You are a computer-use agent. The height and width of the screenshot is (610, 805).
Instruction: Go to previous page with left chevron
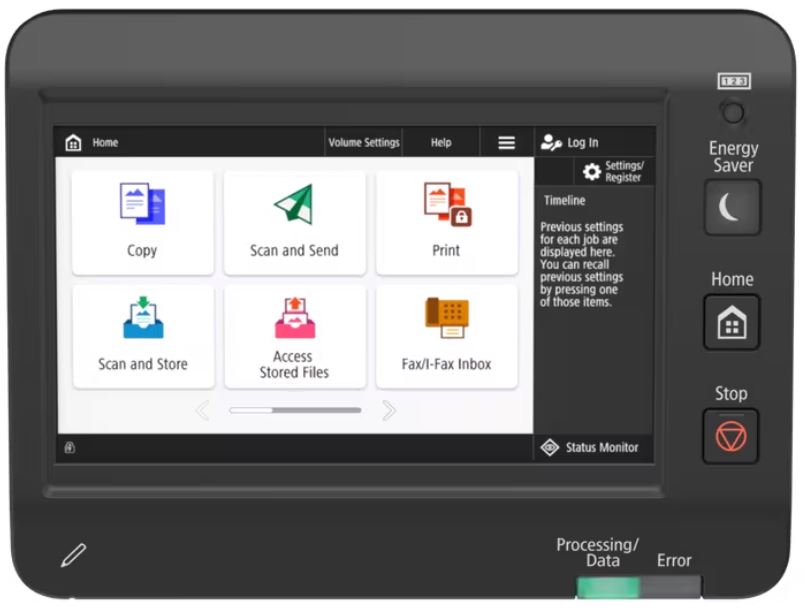coord(202,410)
